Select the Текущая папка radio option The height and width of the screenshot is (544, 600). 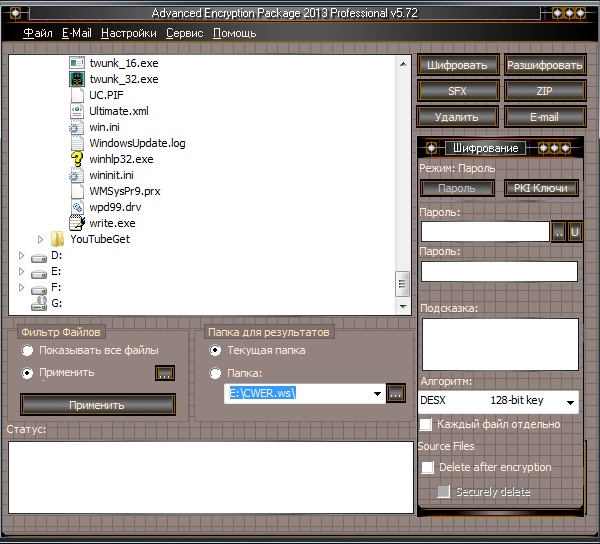pyautogui.click(x=215, y=350)
